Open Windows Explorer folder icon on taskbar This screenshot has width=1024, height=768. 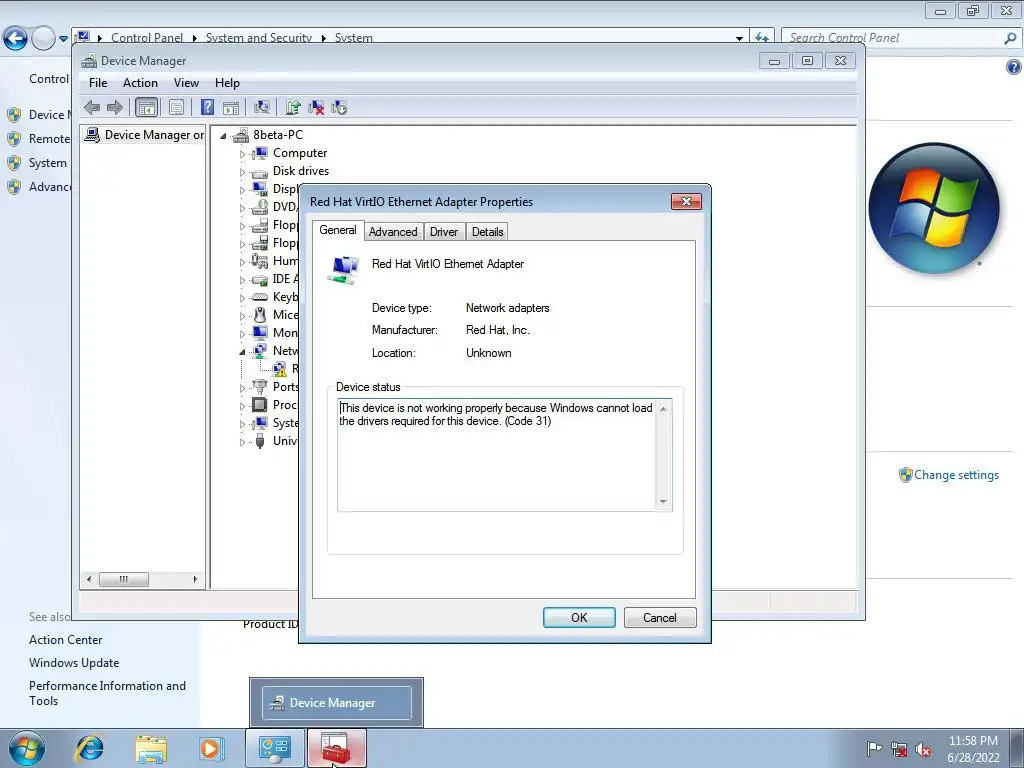(x=151, y=748)
